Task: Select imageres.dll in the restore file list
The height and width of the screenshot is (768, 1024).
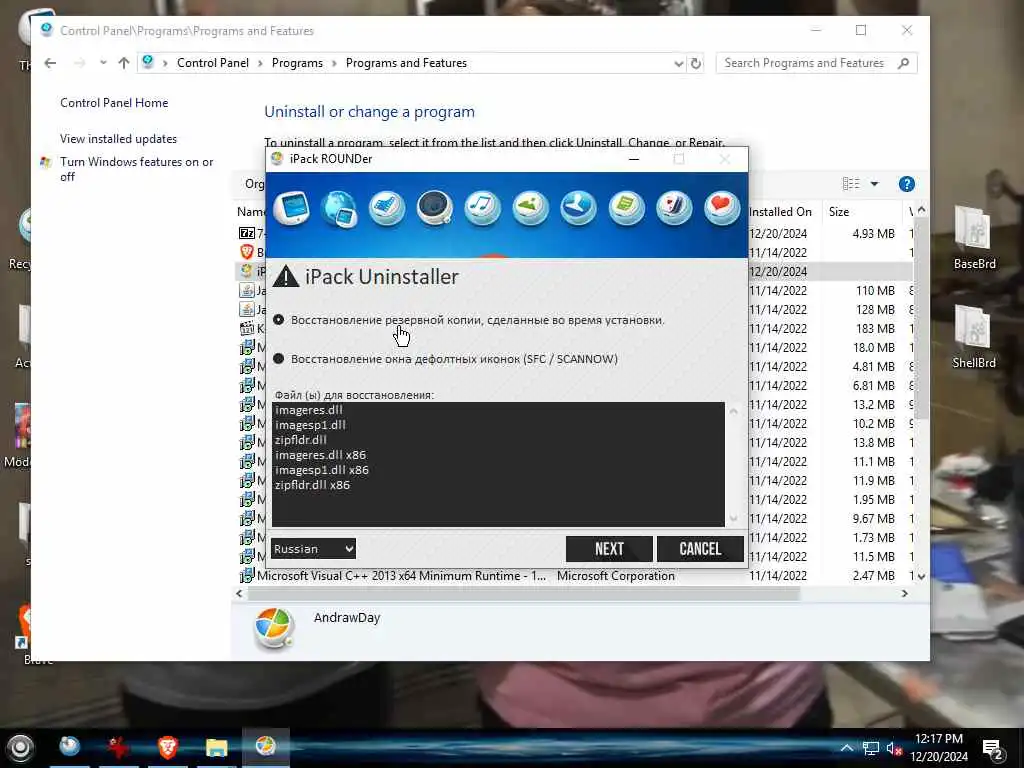Action: pyautogui.click(x=309, y=410)
